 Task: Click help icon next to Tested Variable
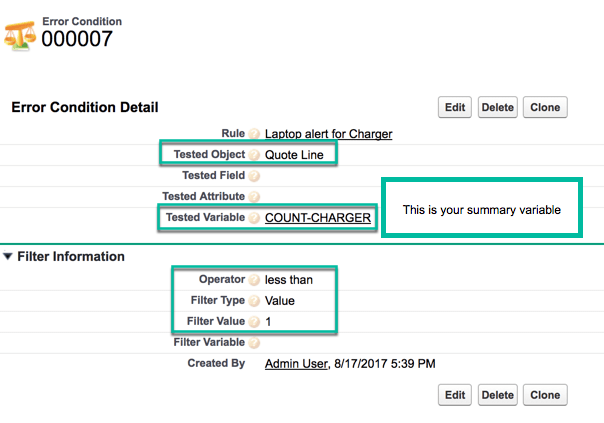(255, 218)
